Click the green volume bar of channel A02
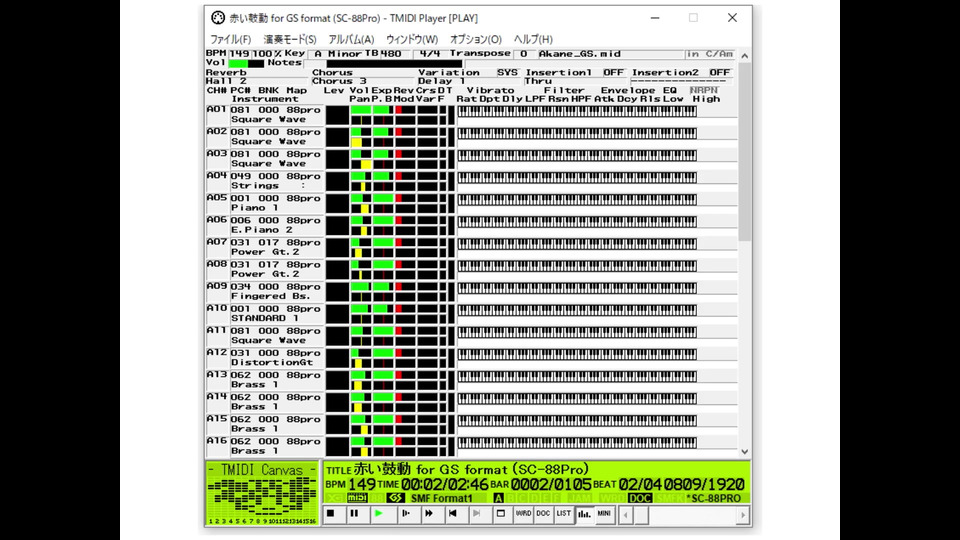Image resolution: width=960 pixels, height=540 pixels. click(356, 132)
